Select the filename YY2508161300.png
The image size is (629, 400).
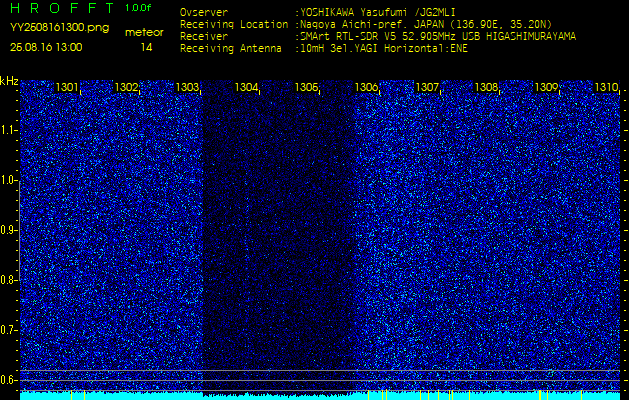coord(59,28)
